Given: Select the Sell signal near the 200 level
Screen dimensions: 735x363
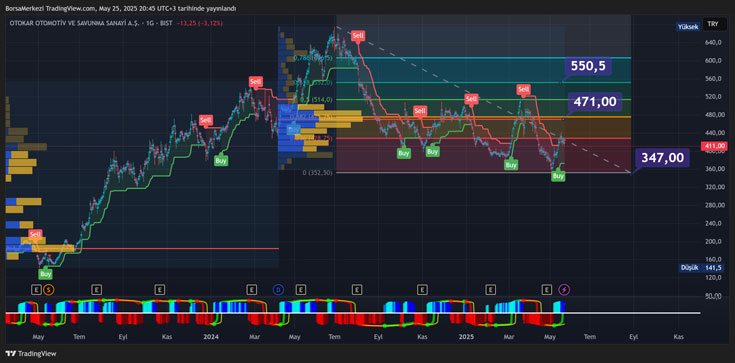Looking at the screenshot, I should click(35, 234).
